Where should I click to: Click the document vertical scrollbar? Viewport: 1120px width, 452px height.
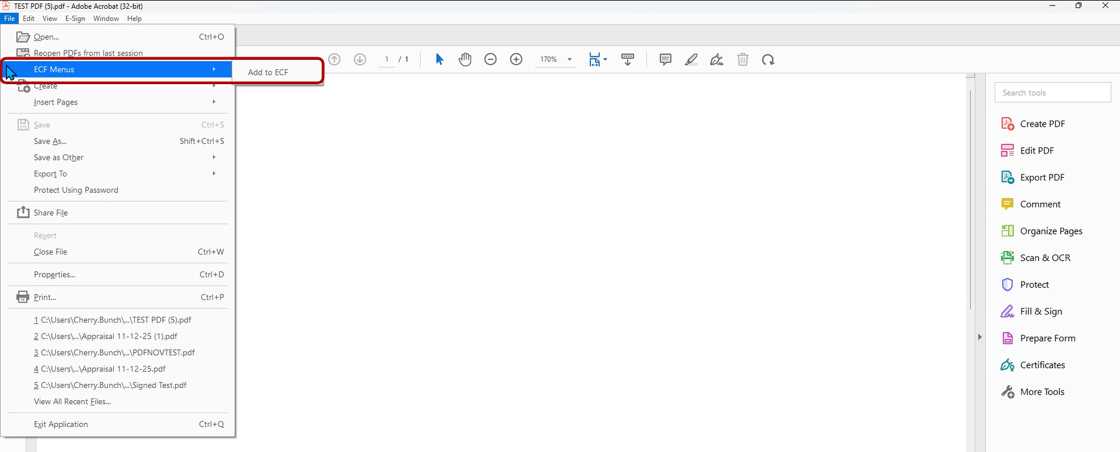click(x=969, y=200)
